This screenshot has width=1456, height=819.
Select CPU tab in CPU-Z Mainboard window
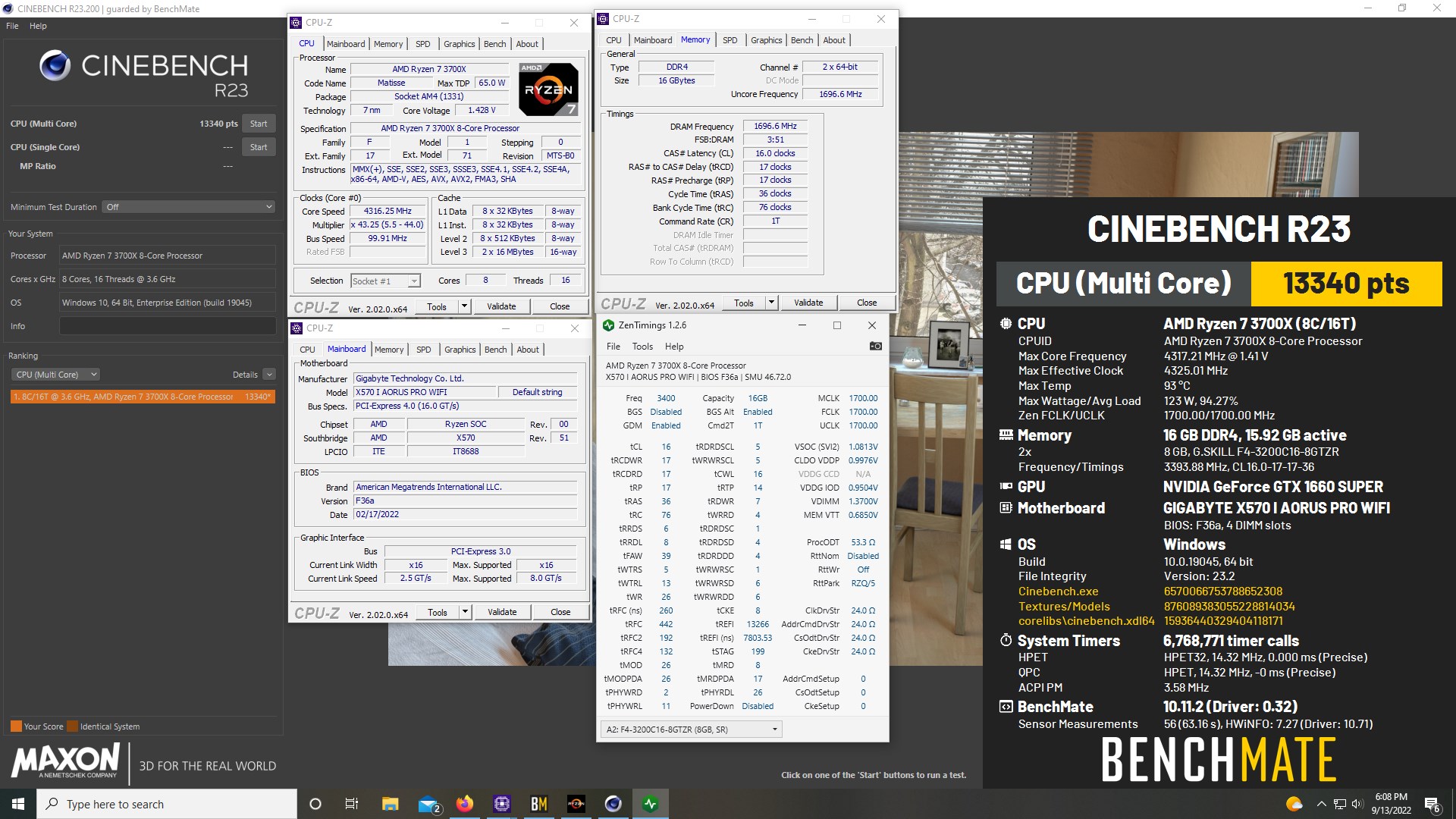click(x=307, y=350)
